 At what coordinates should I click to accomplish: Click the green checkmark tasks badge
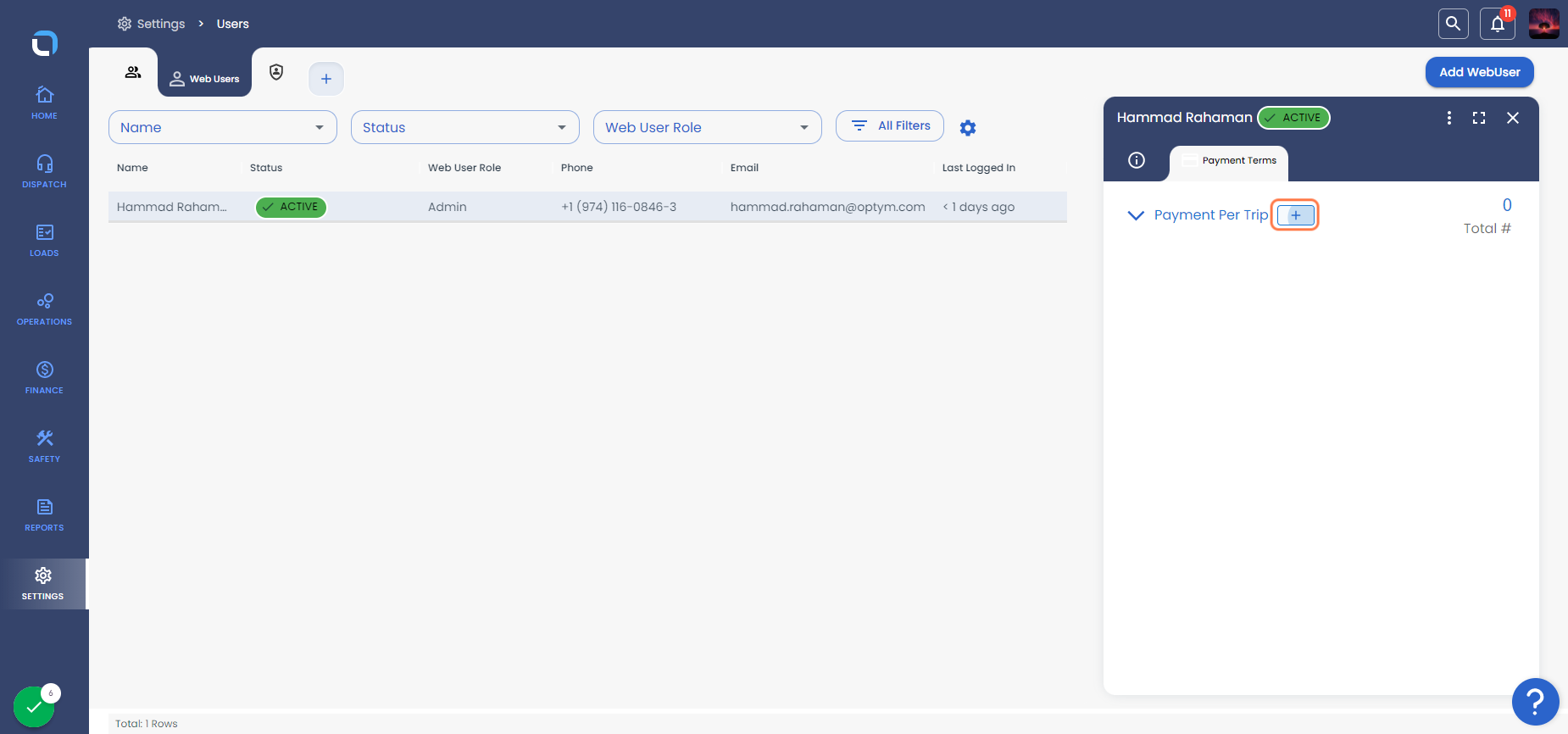[x=34, y=706]
